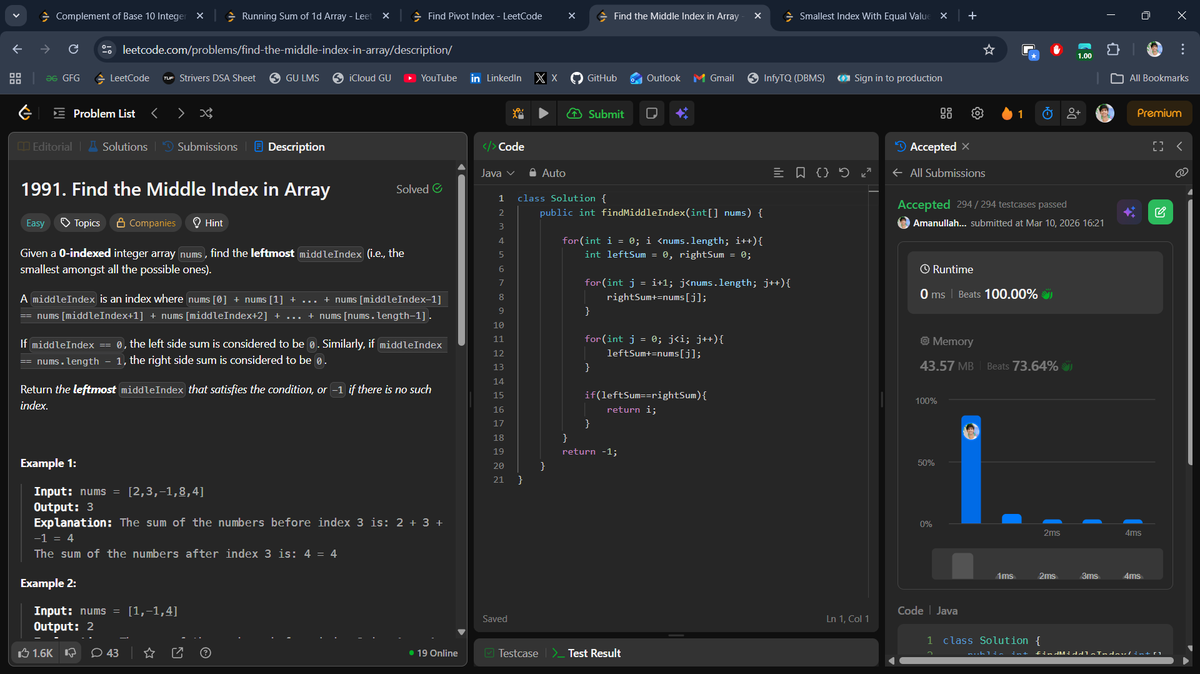Copy submission link icon
This screenshot has width=1200, height=674.
pos(1181,173)
